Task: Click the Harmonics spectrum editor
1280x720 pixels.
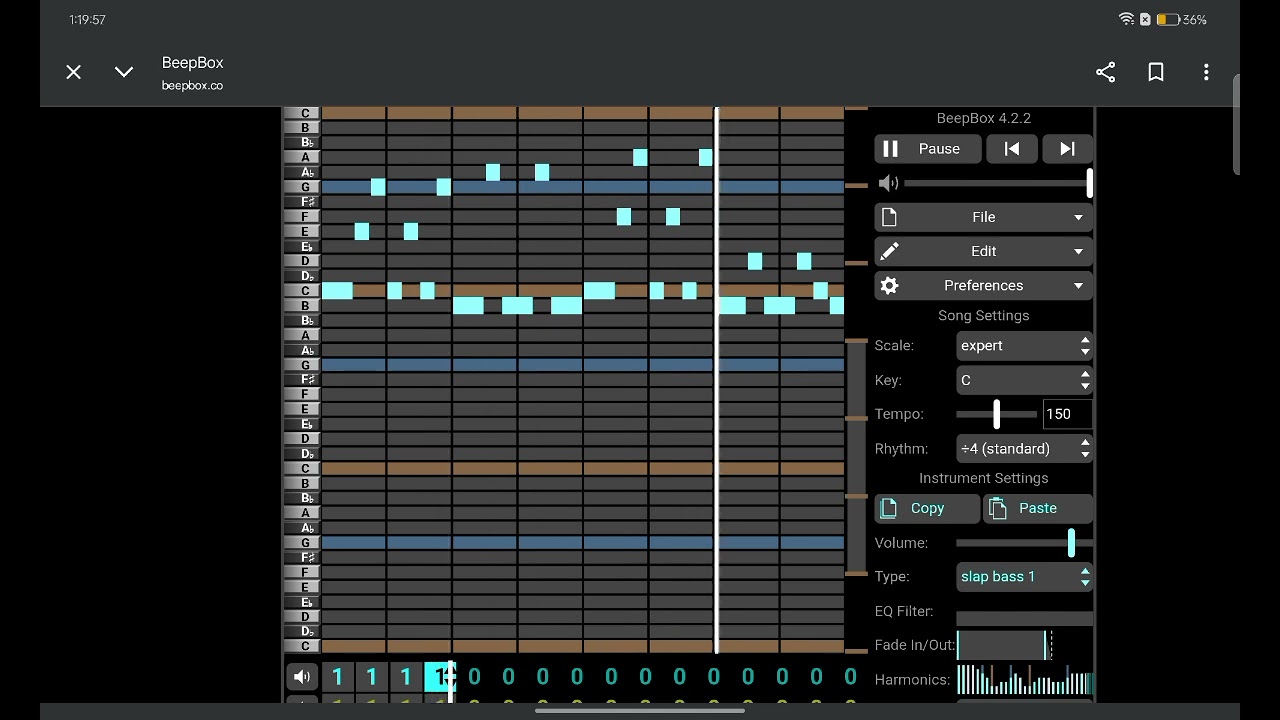Action: [1024, 680]
